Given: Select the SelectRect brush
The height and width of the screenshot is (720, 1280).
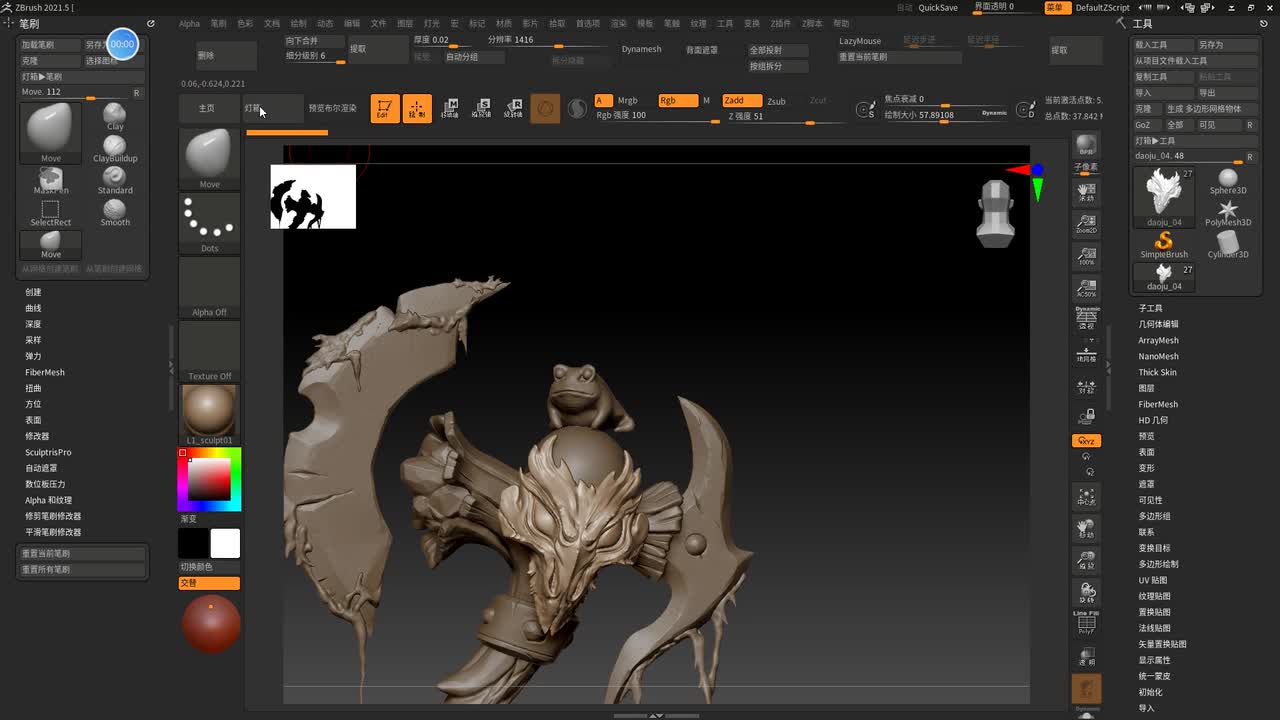Looking at the screenshot, I should coord(51,212).
